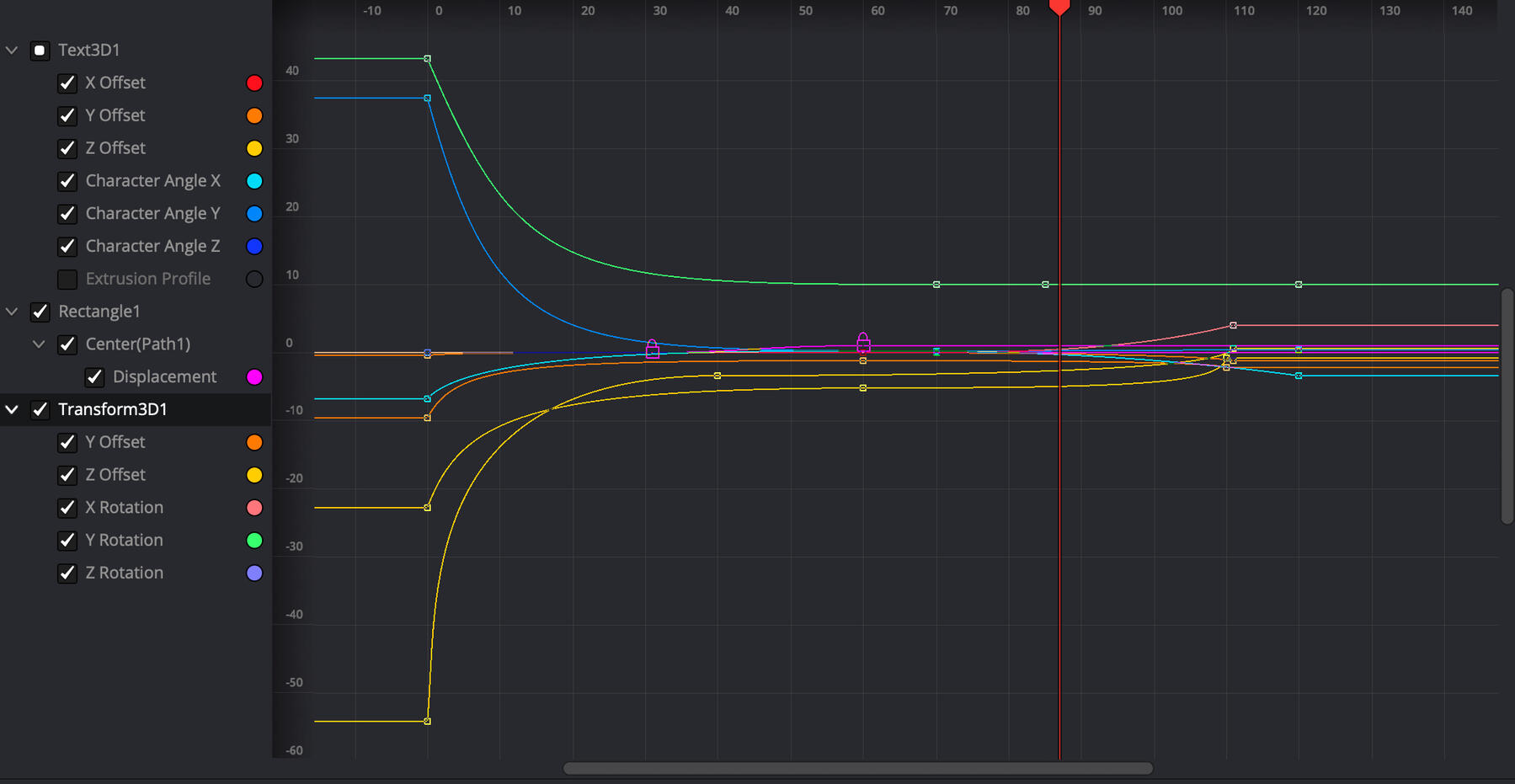
Task: Click the green color dot for Y Rotation
Action: coord(253,541)
